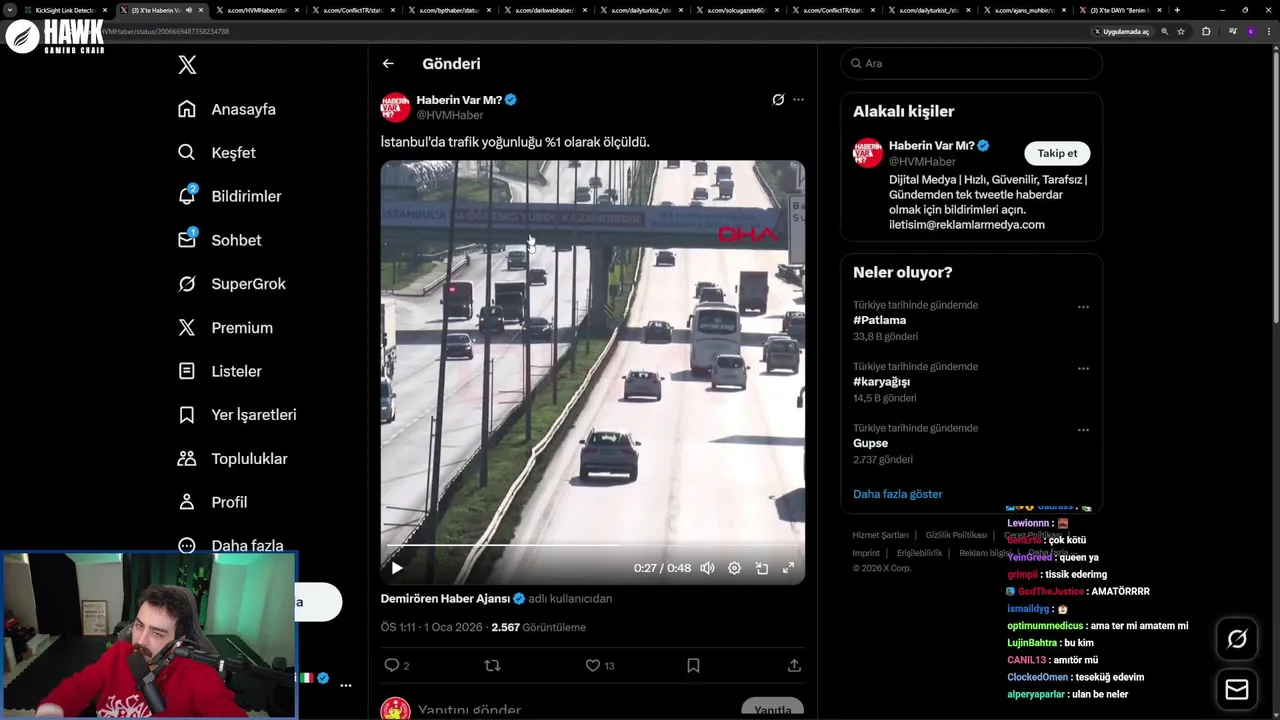The height and width of the screenshot is (720, 1280).
Task: Click the video progress bar
Action: pyautogui.click(x=592, y=546)
